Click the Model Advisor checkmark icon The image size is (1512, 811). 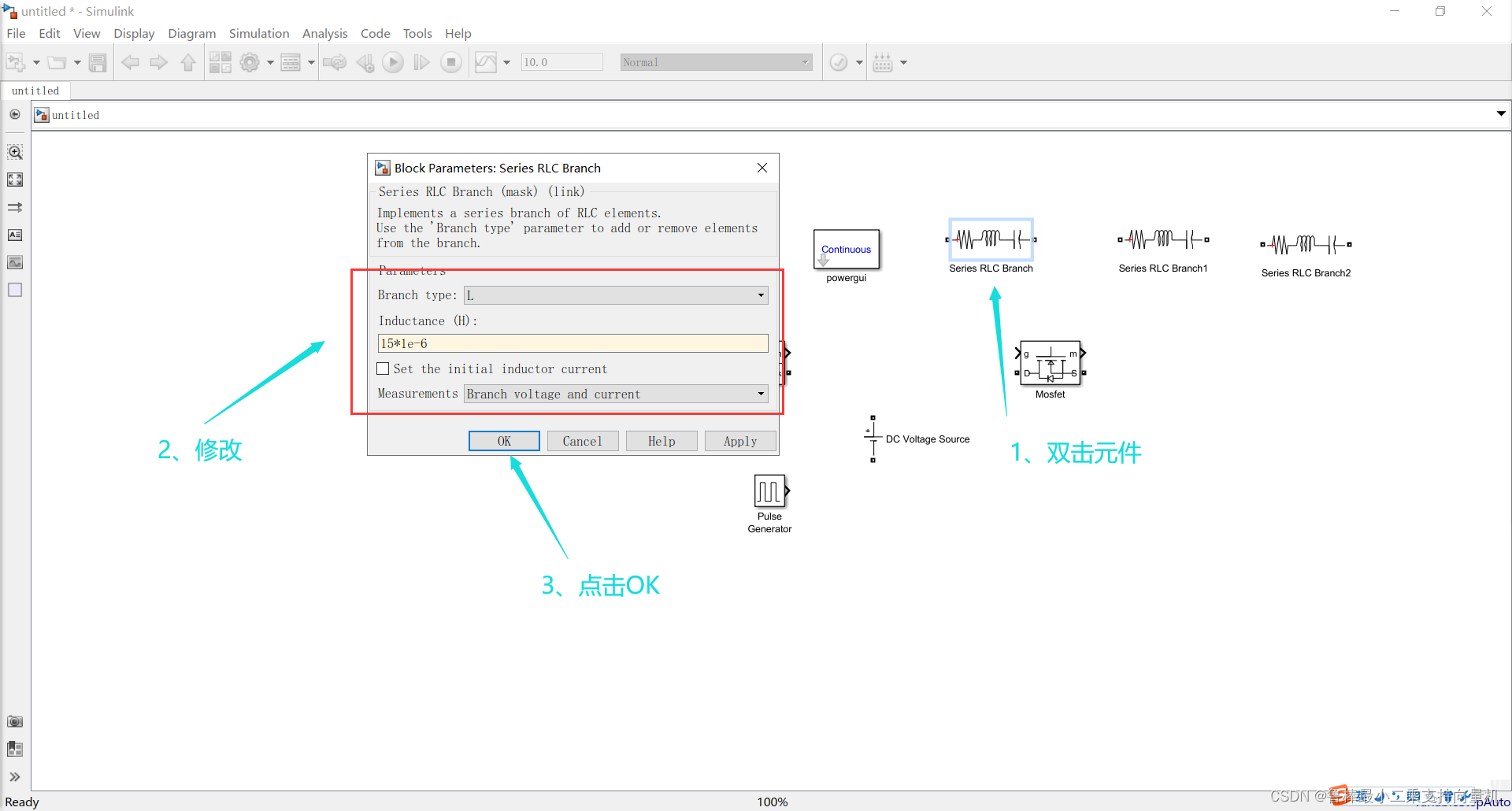(839, 62)
